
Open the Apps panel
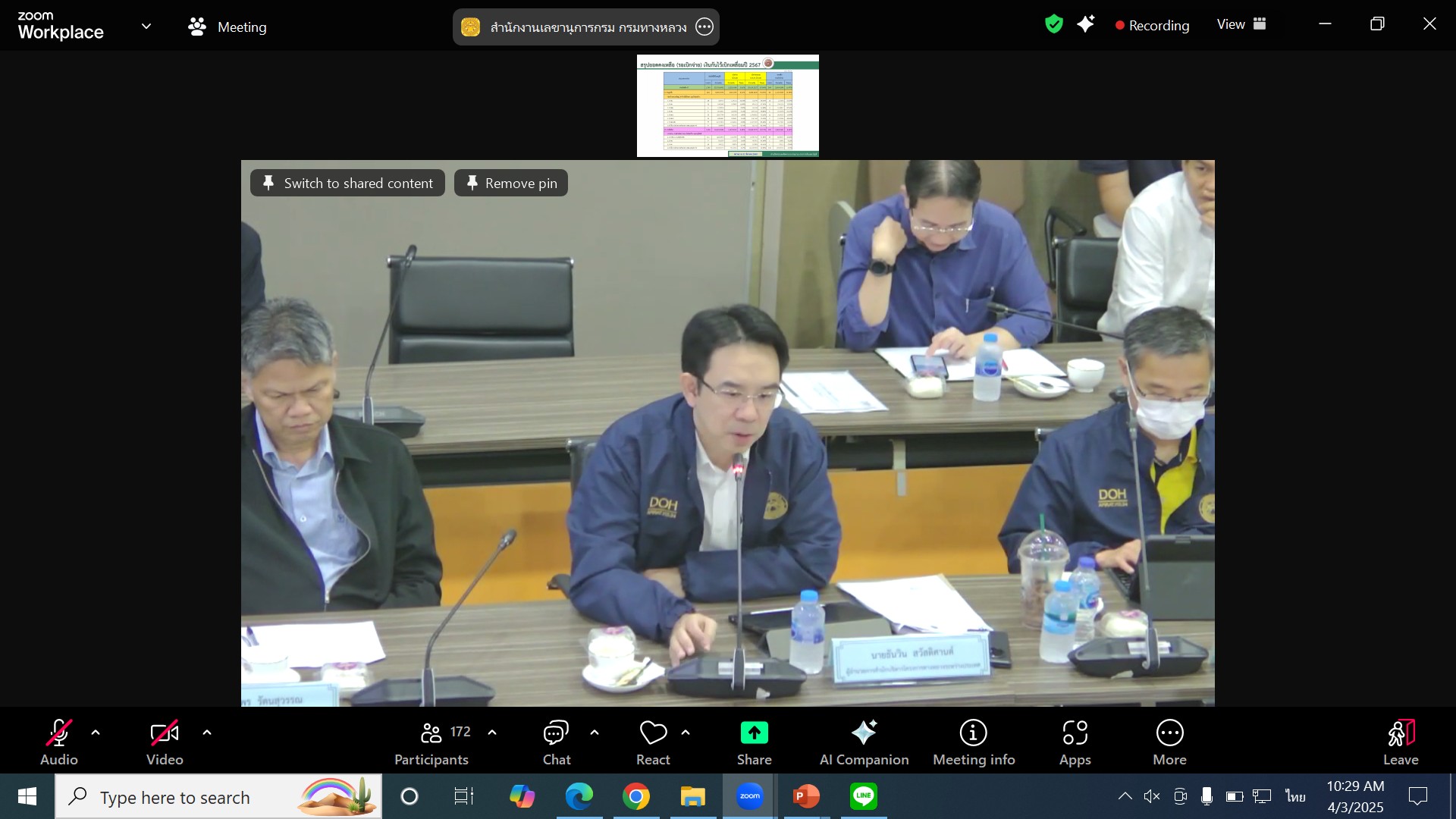[x=1075, y=740]
